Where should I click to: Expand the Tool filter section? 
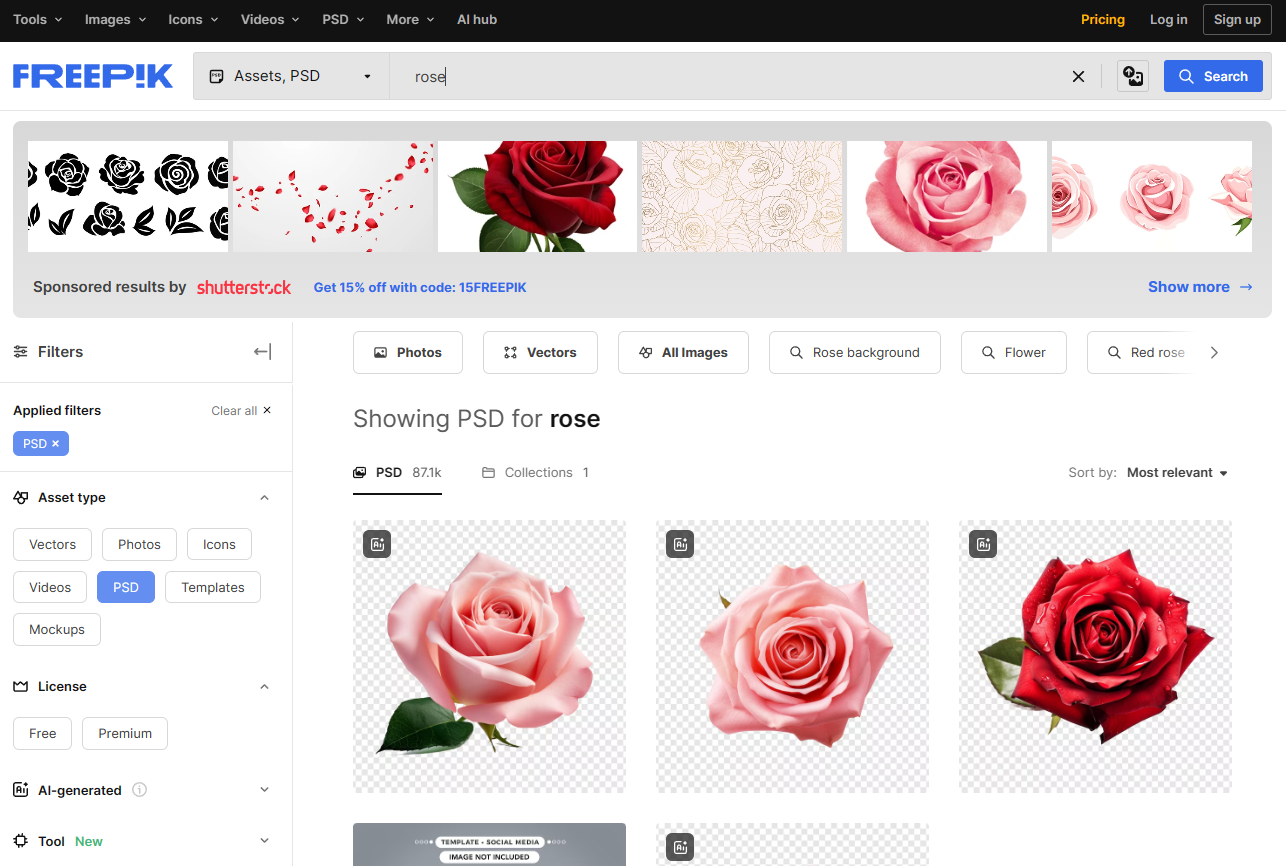[264, 841]
